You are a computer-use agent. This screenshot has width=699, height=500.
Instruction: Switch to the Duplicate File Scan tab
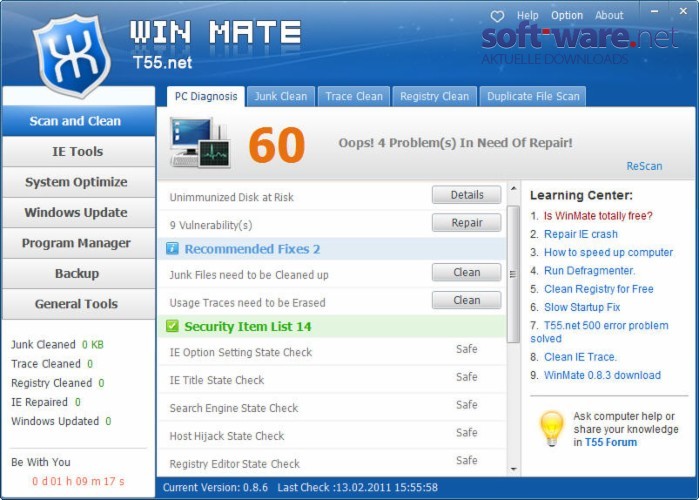click(x=533, y=96)
